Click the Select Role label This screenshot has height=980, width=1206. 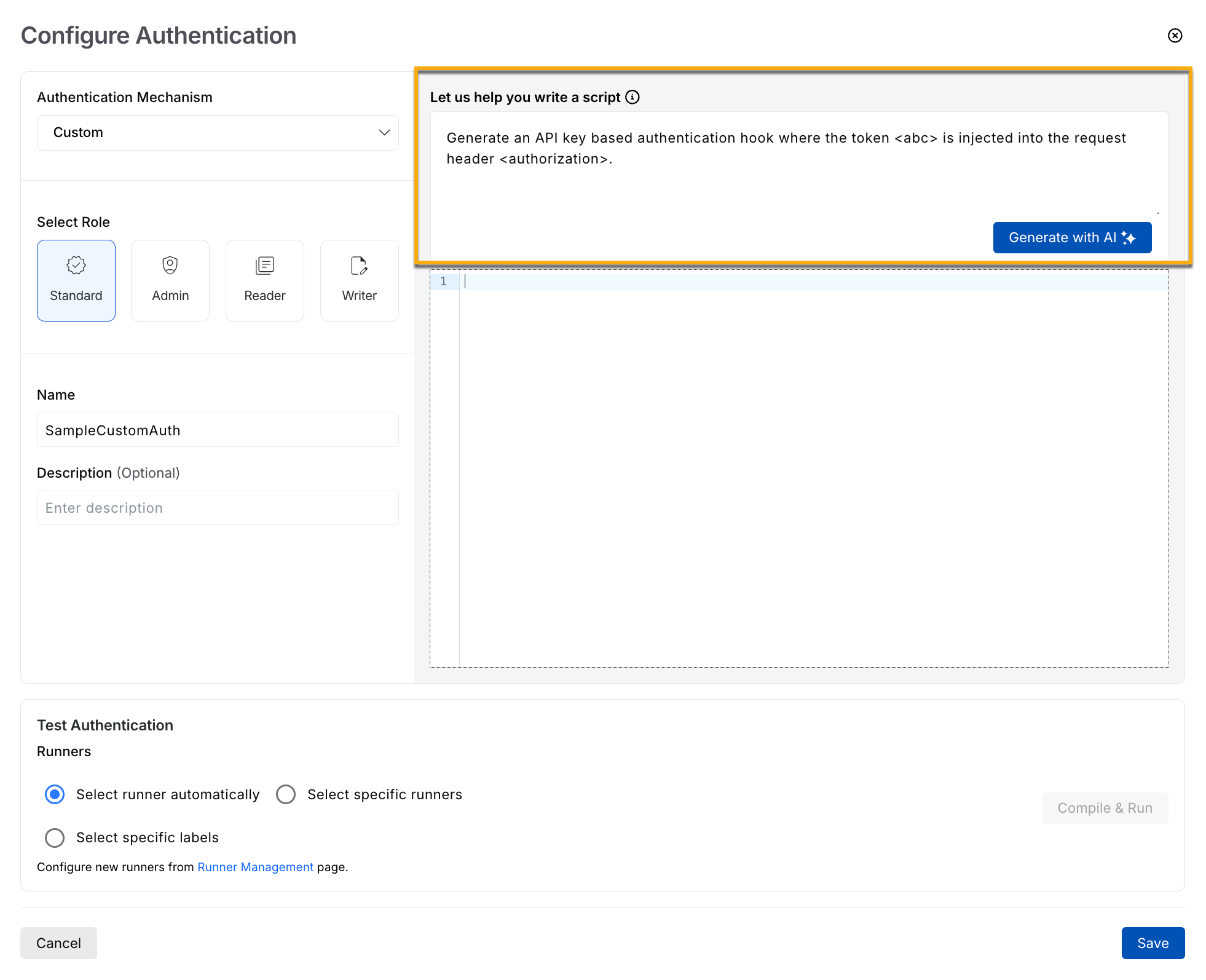pyautogui.click(x=73, y=222)
